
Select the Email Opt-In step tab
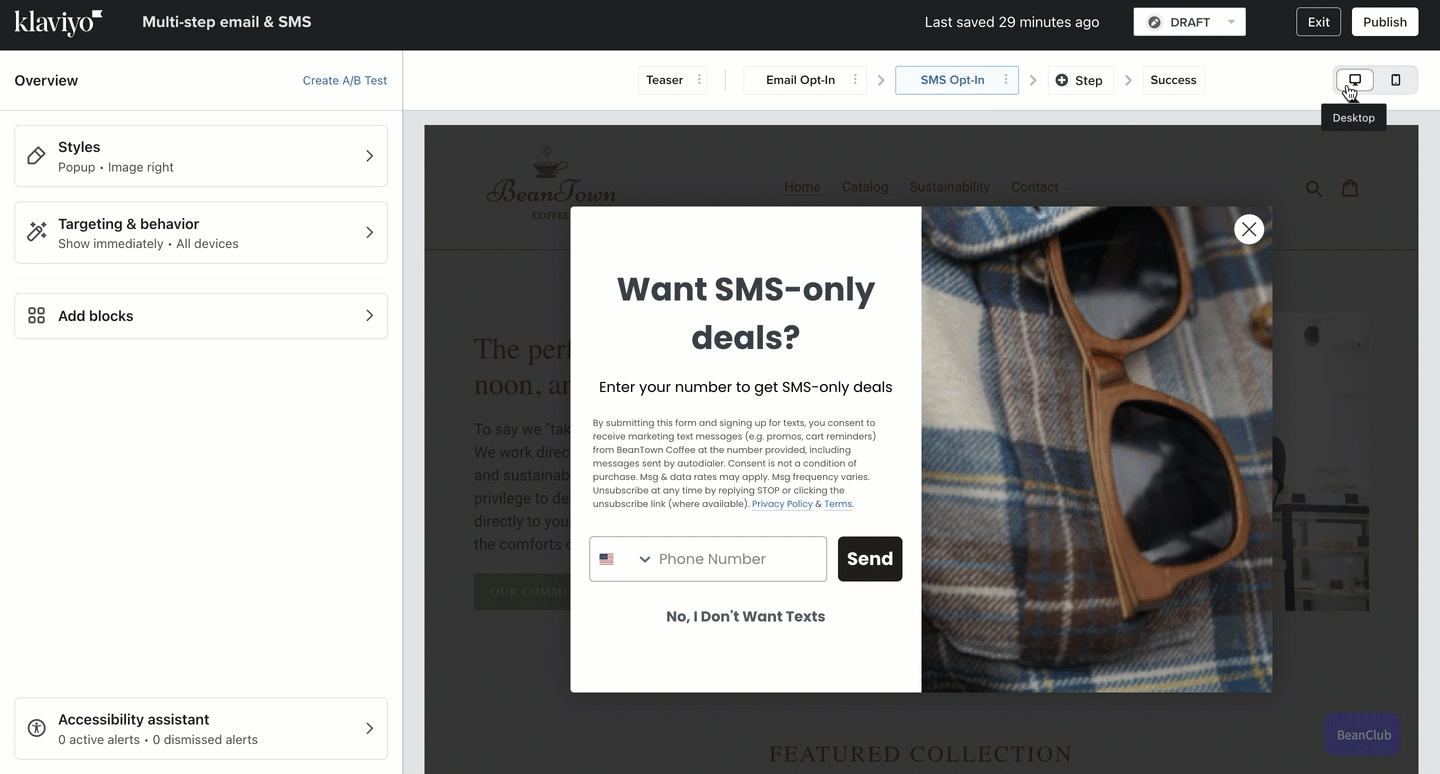[x=800, y=80]
